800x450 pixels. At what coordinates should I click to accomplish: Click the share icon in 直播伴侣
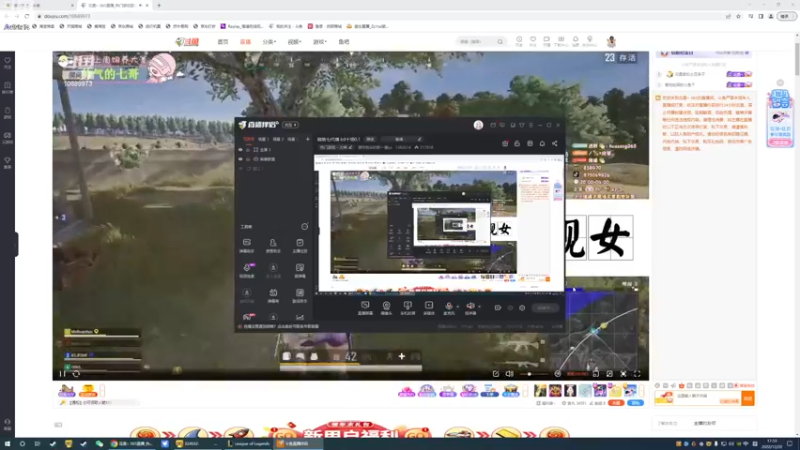[x=555, y=143]
